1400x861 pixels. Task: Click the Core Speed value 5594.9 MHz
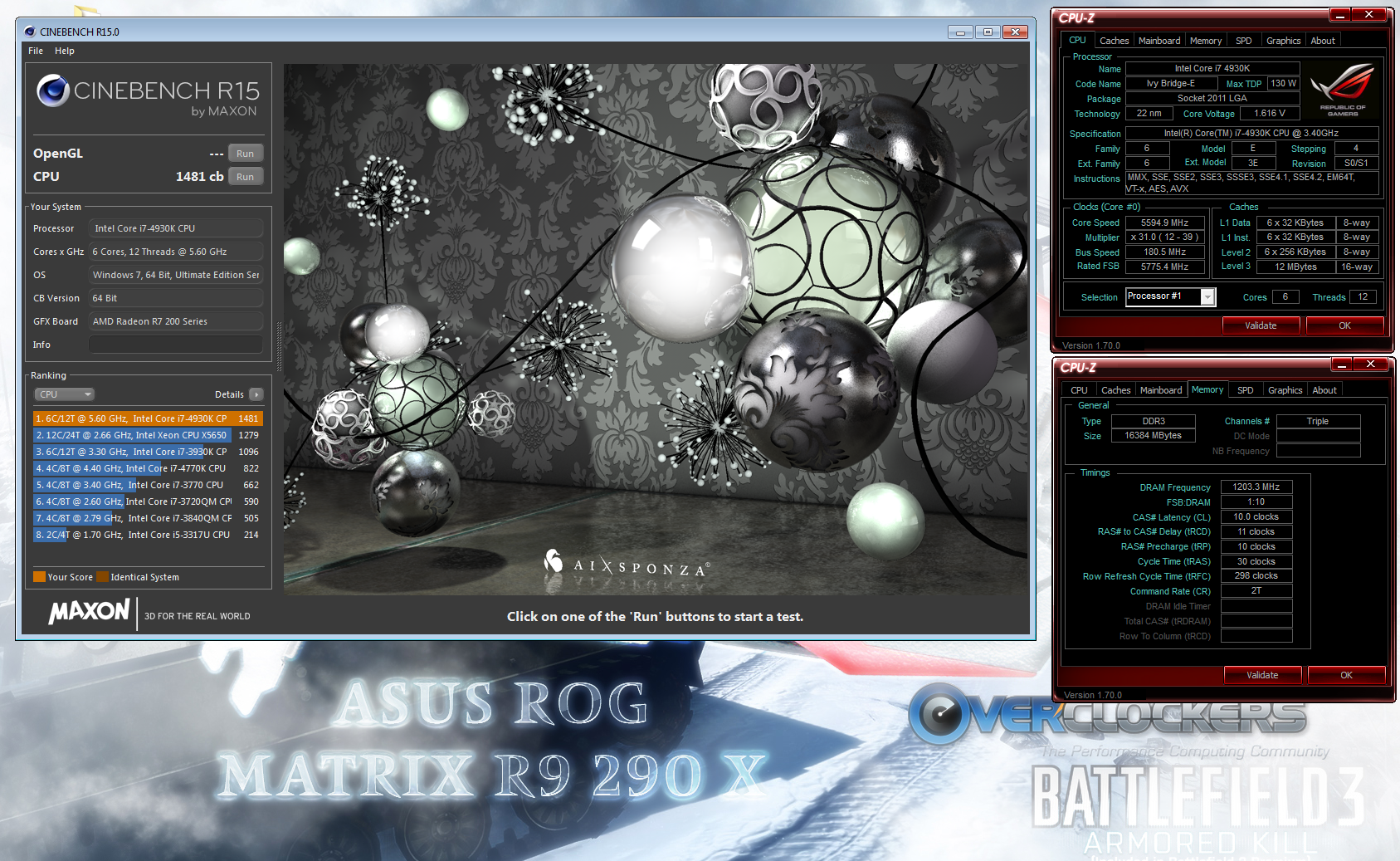click(1164, 223)
